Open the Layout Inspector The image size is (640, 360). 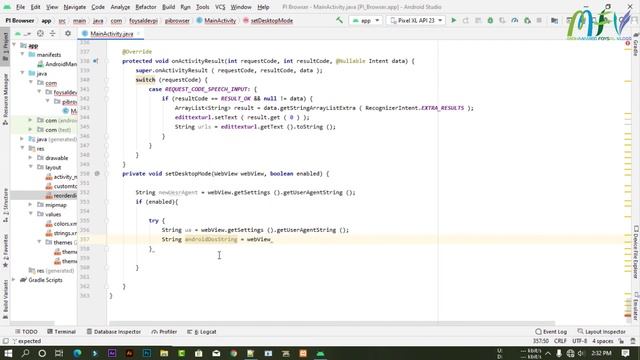(x=602, y=332)
